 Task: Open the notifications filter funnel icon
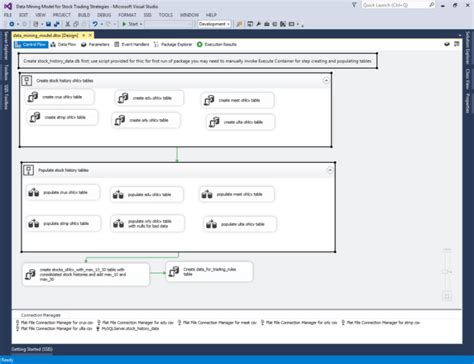coord(354,5)
